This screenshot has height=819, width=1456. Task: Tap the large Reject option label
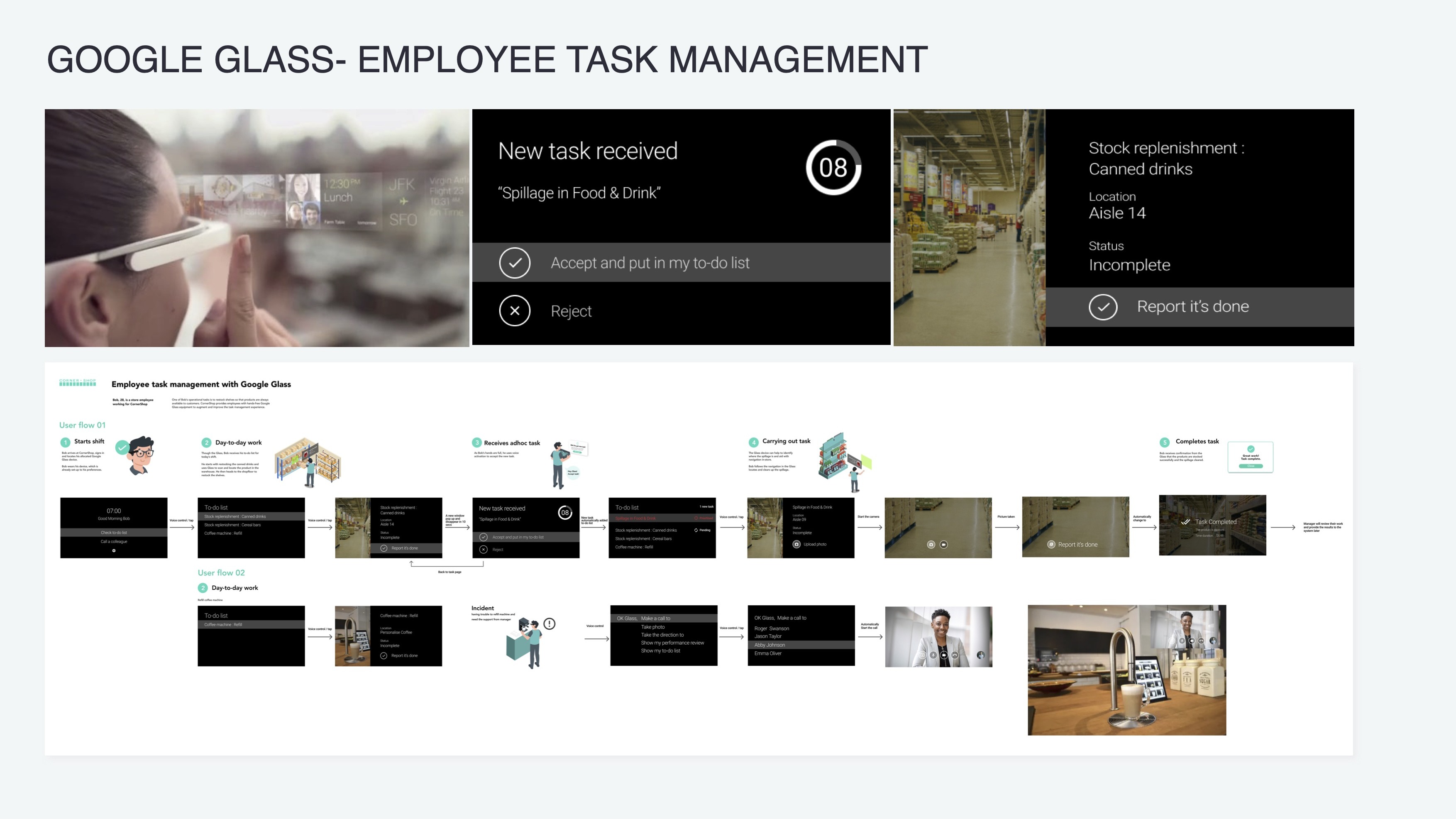(571, 311)
